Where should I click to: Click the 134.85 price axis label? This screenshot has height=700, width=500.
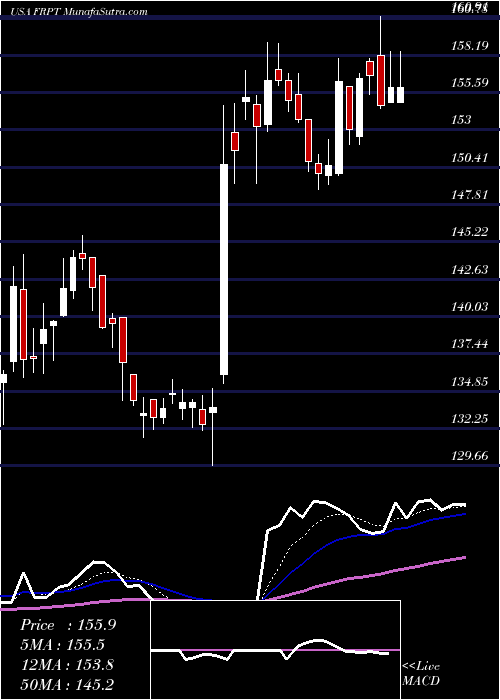coord(470,381)
